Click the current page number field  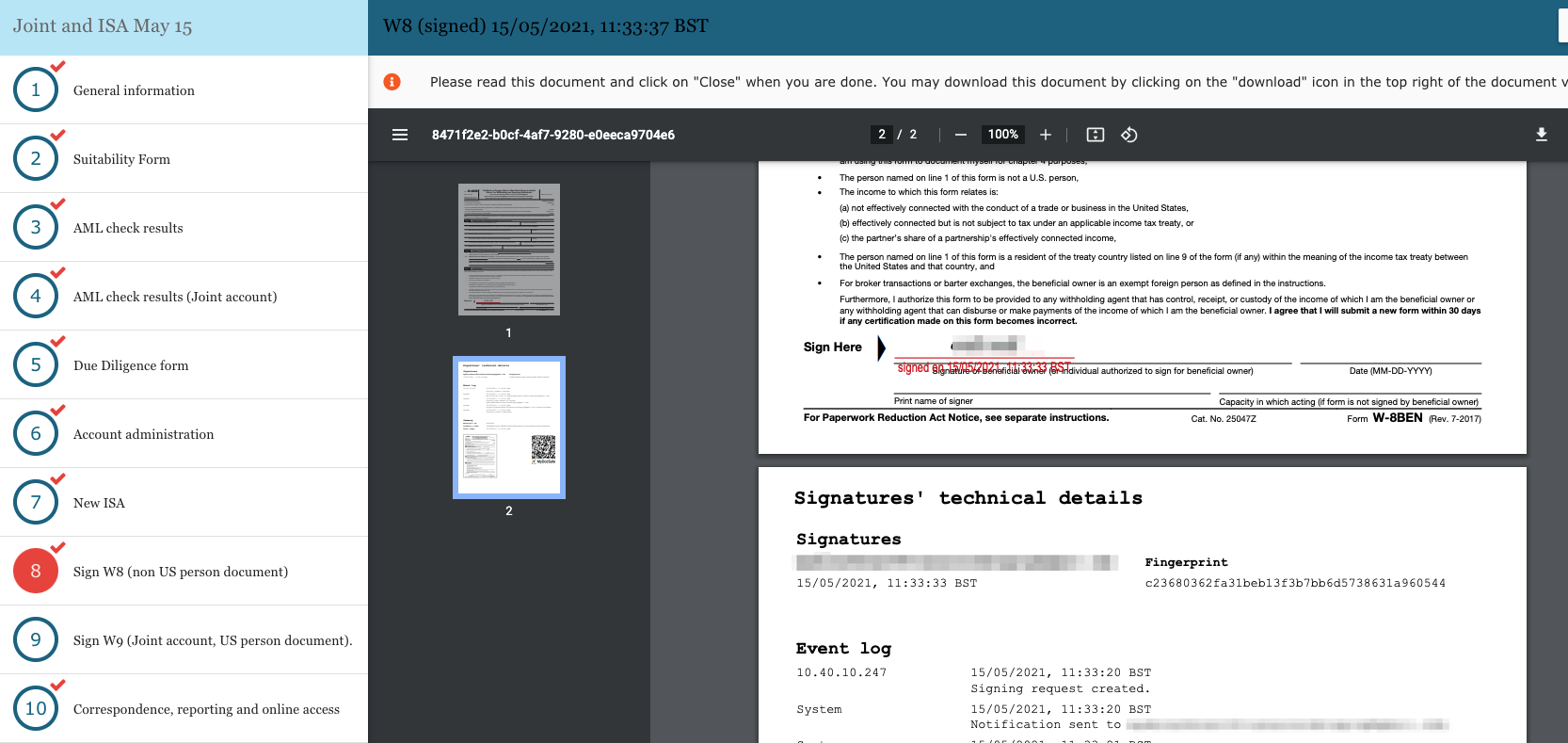click(882, 135)
